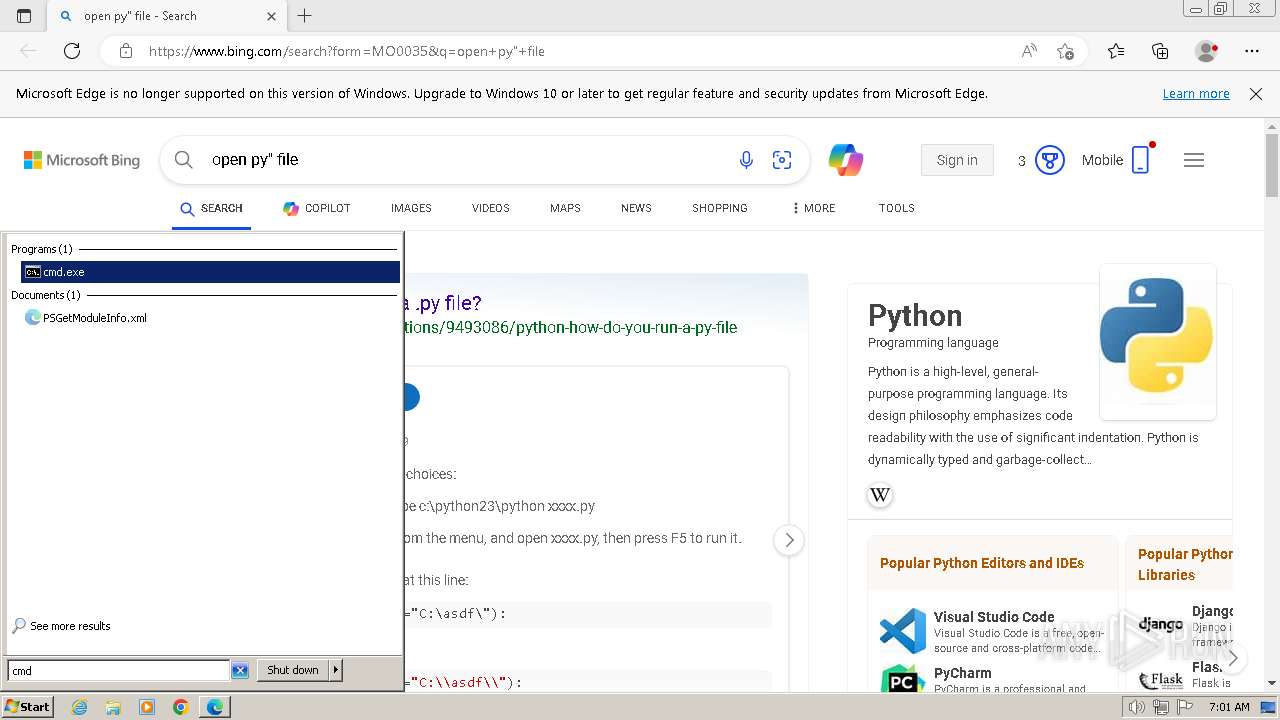Switch to the VIDEOS tab
The image size is (1280, 720).
click(x=491, y=208)
